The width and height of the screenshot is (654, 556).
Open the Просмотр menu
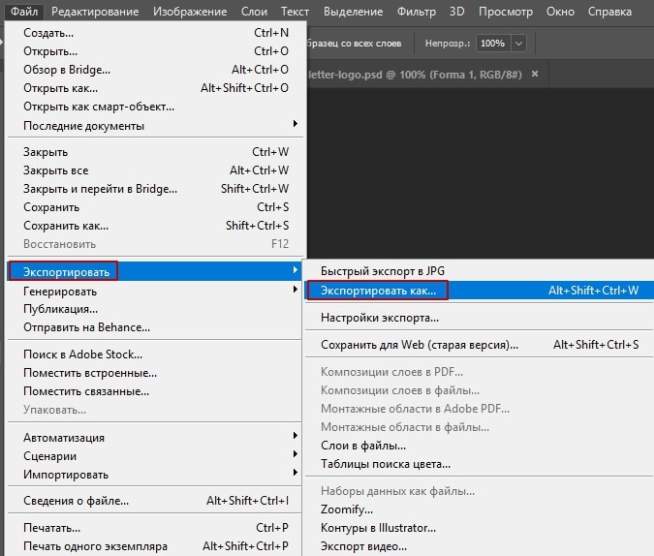(x=506, y=11)
